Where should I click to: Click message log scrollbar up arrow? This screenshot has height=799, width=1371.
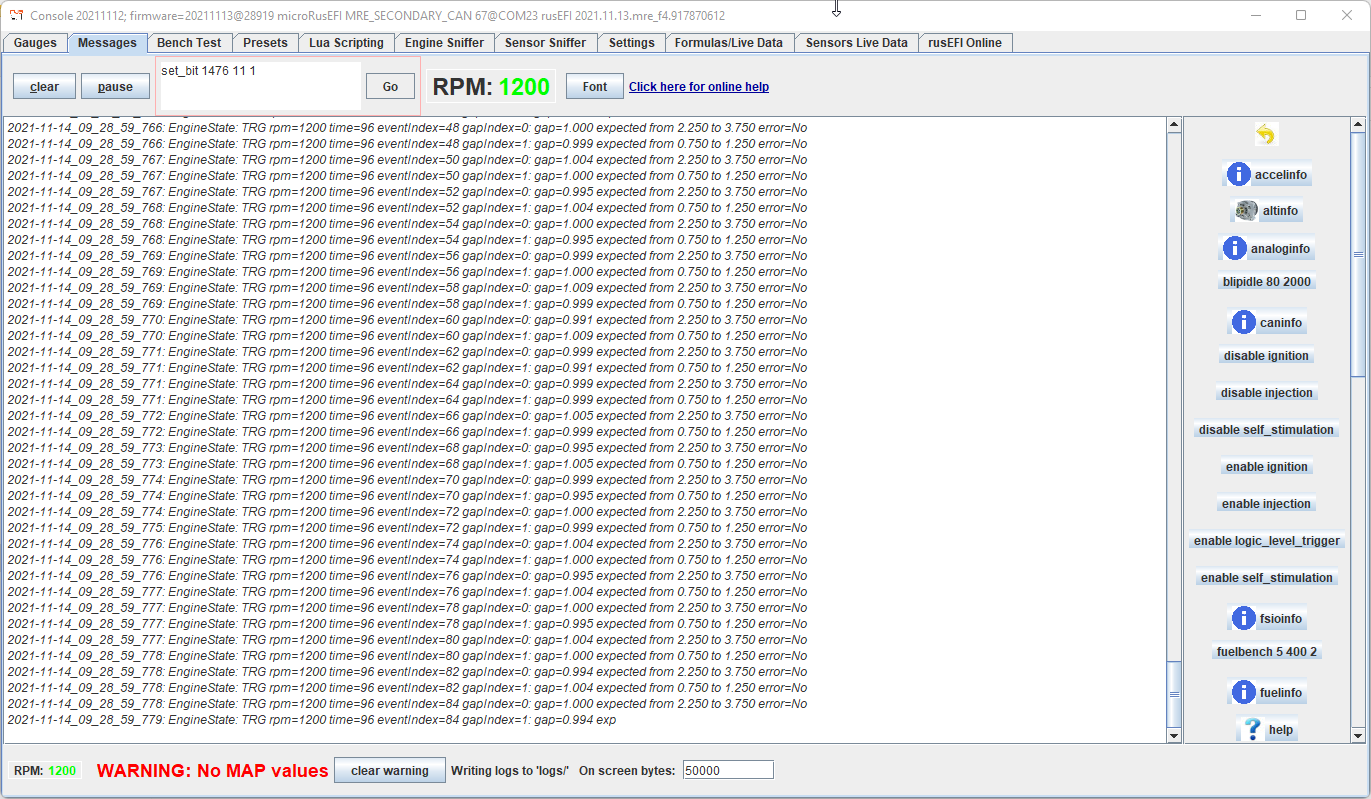pyautogui.click(x=1174, y=125)
